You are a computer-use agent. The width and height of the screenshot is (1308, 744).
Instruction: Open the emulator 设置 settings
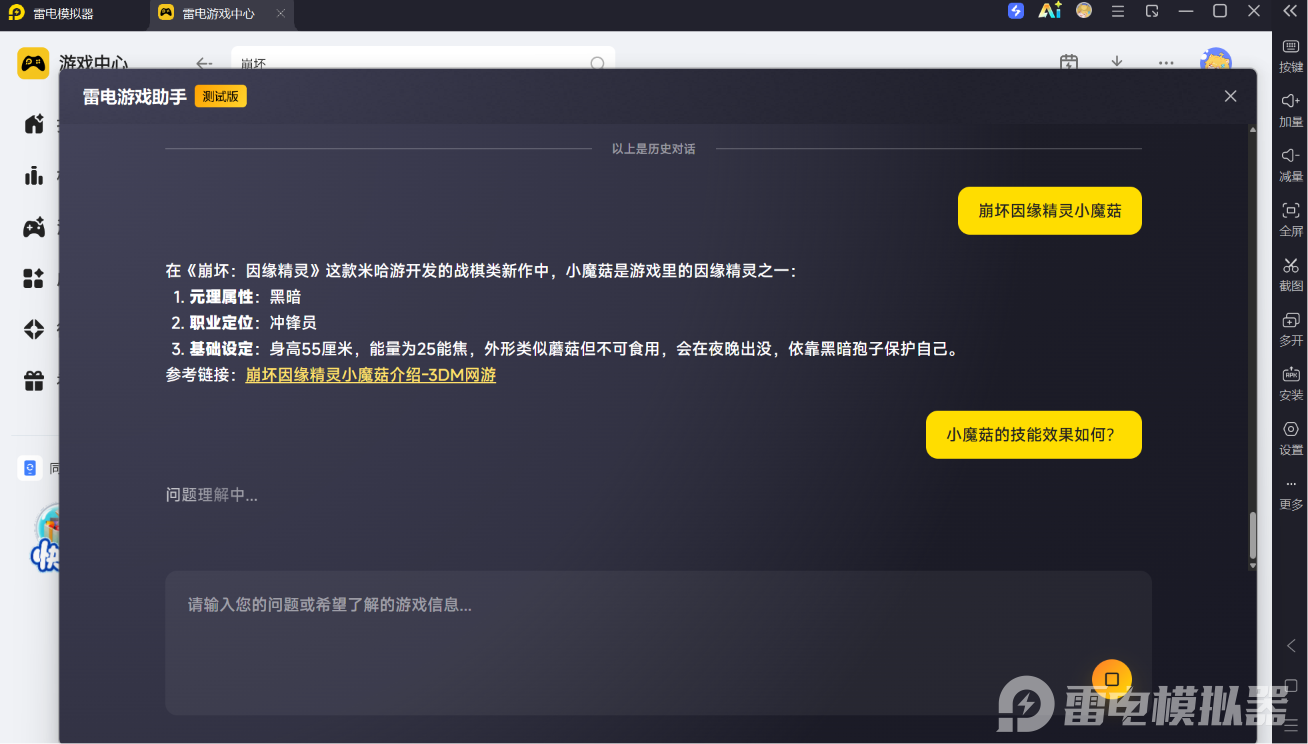click(x=1291, y=439)
